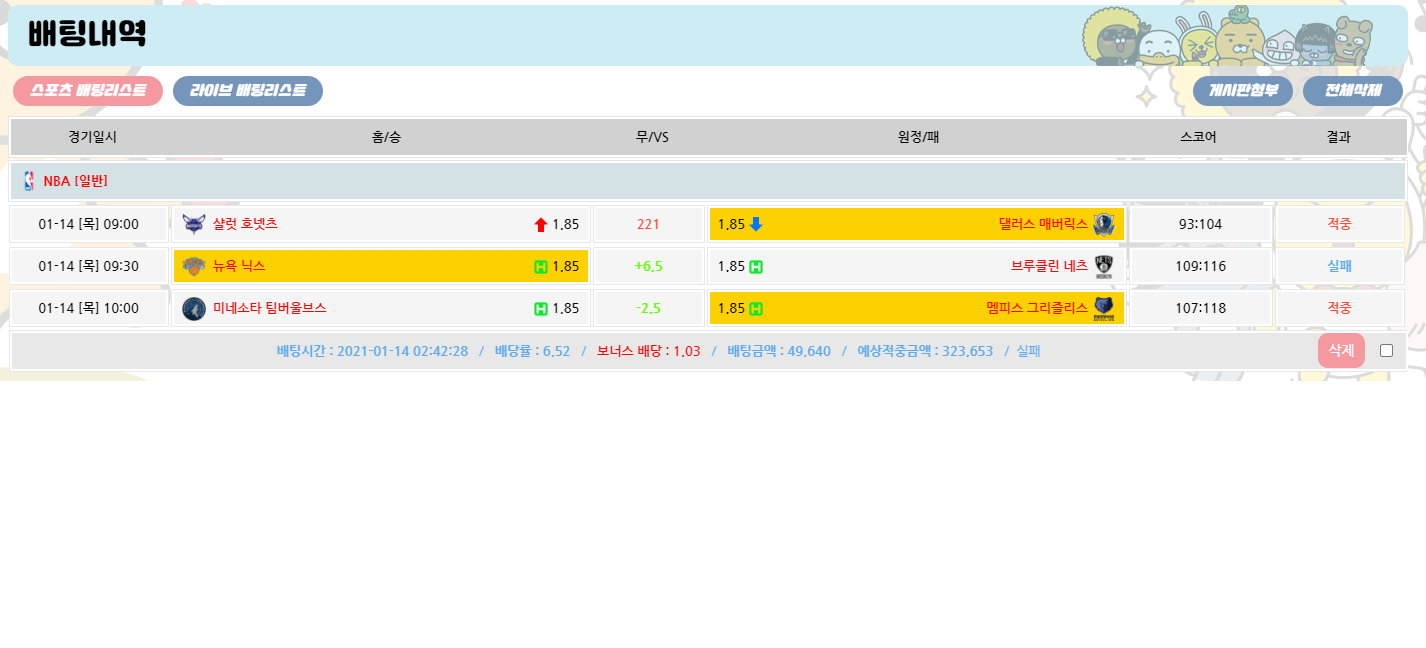Click the Memphis Grizzlies team logo
1426x648 pixels.
pos(1103,308)
